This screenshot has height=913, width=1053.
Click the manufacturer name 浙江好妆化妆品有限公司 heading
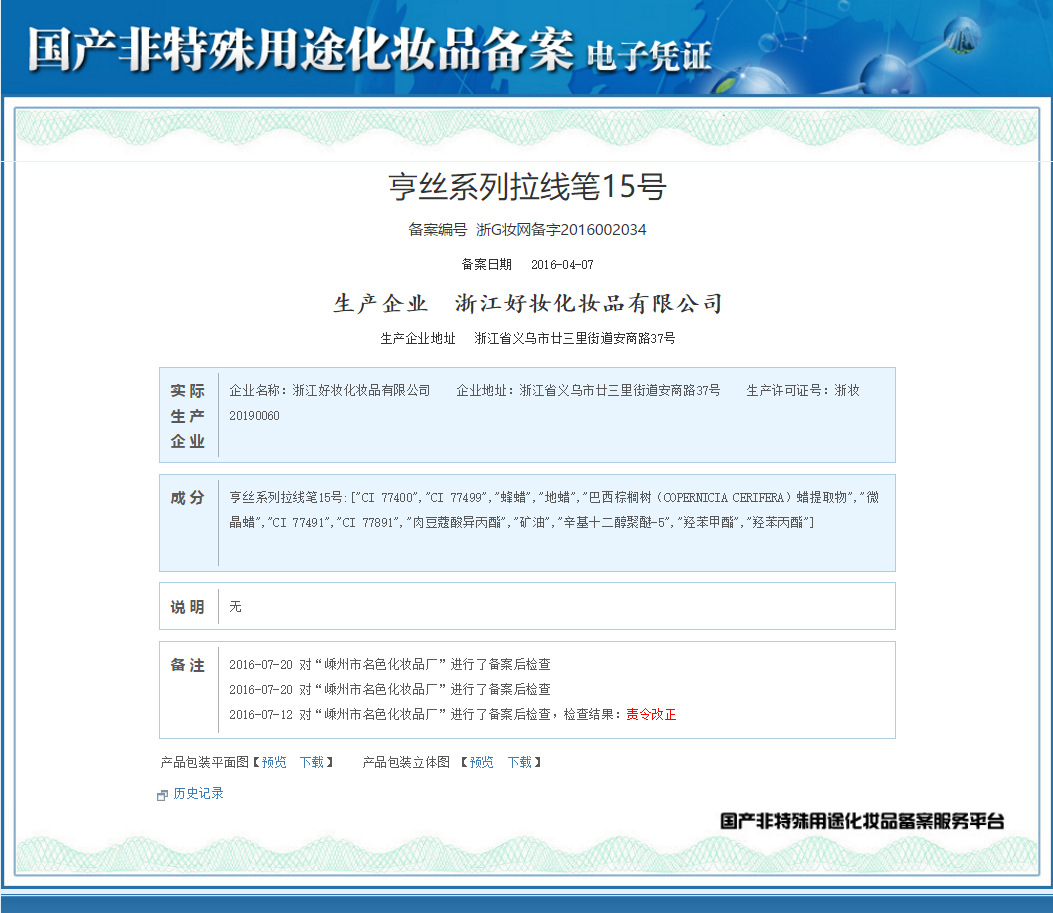588,303
